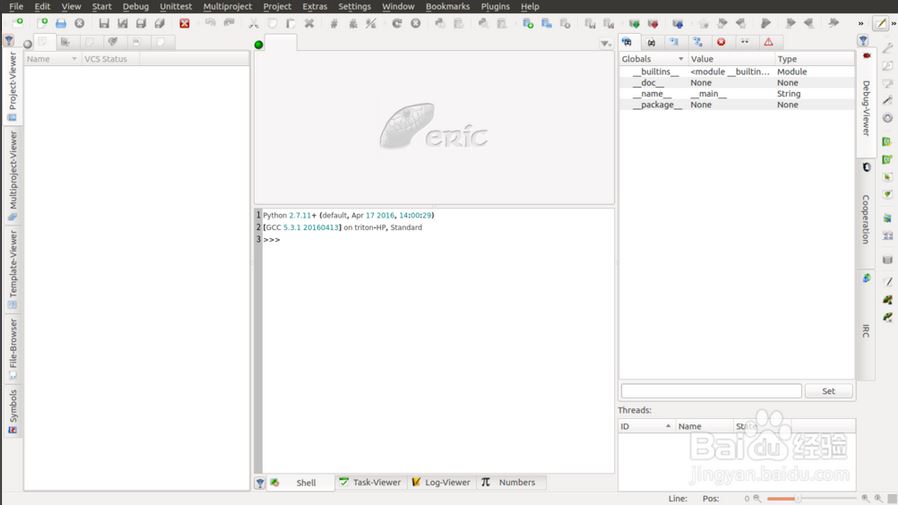Open the Settings menu
The height and width of the screenshot is (505, 898).
tap(355, 6)
